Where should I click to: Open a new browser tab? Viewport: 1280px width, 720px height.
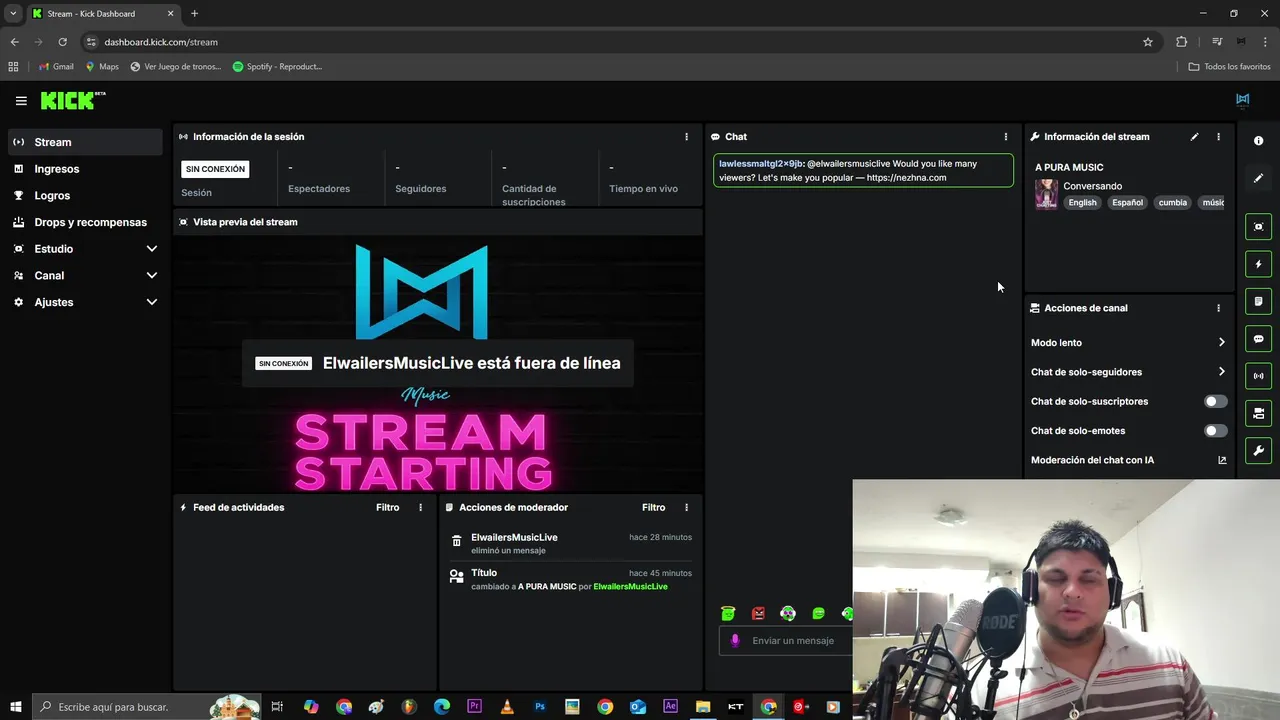[x=194, y=14]
